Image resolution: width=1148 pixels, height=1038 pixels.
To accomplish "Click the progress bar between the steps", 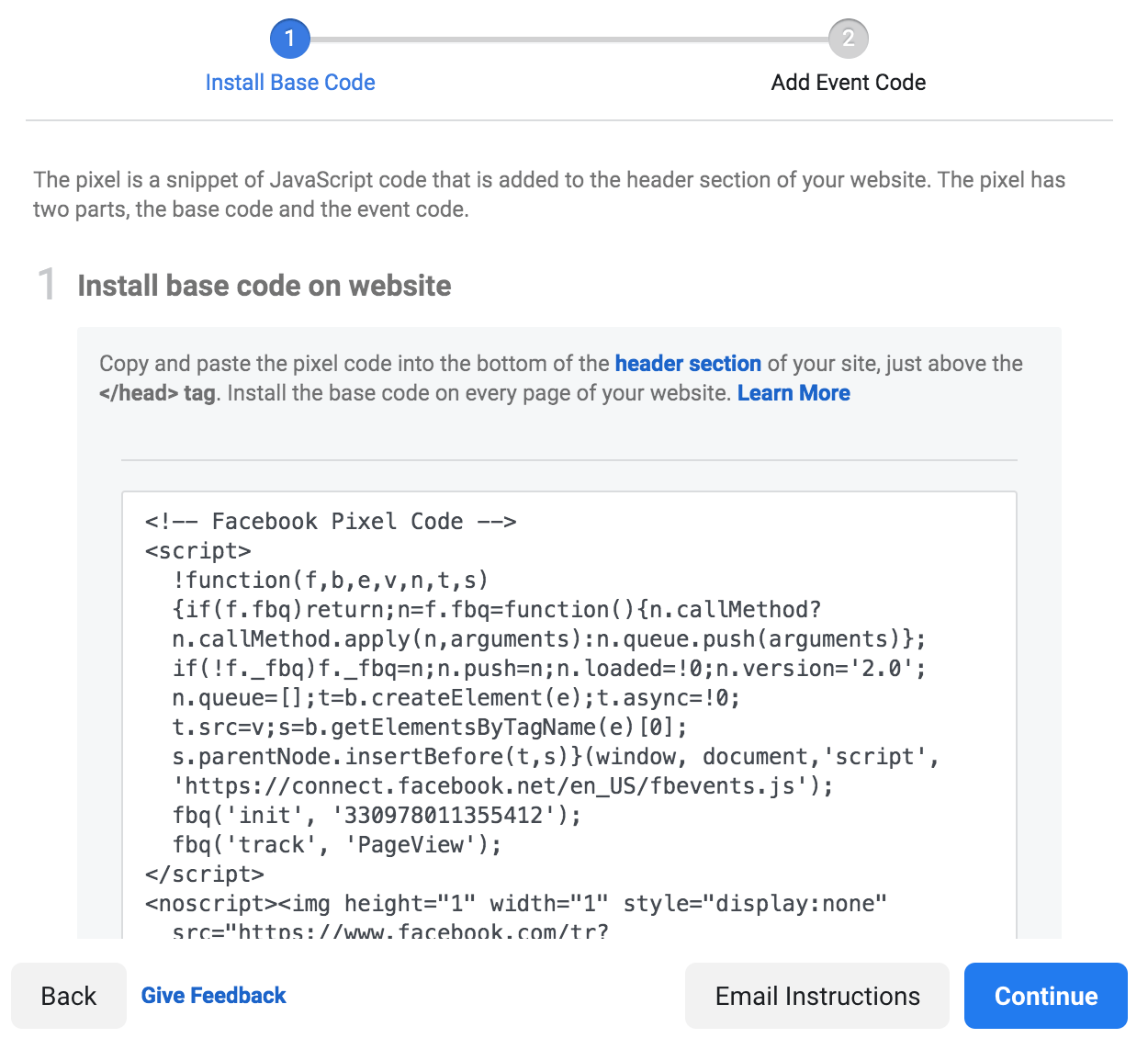I will (x=569, y=39).
